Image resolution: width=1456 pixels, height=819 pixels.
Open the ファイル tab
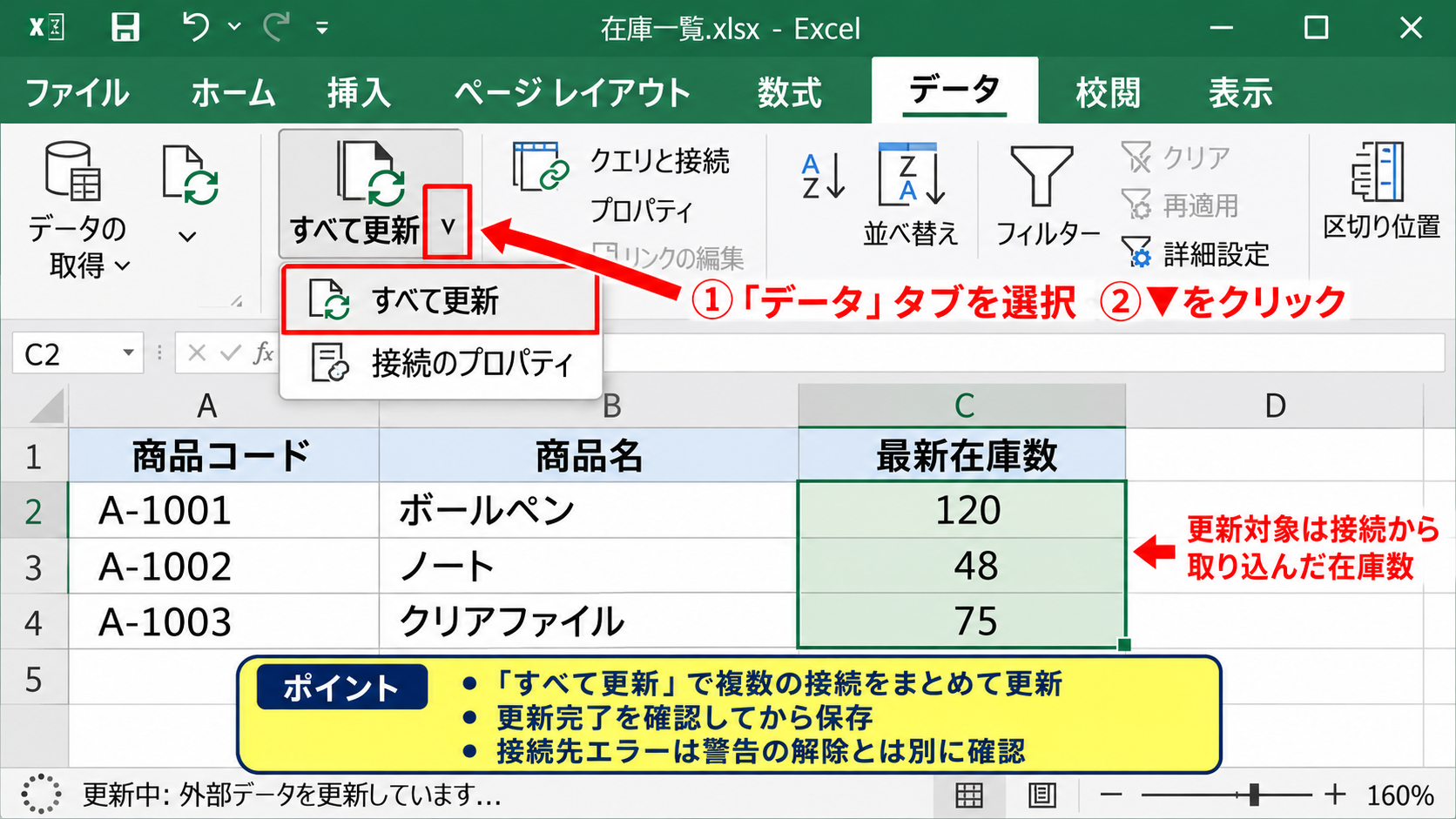pyautogui.click(x=78, y=92)
